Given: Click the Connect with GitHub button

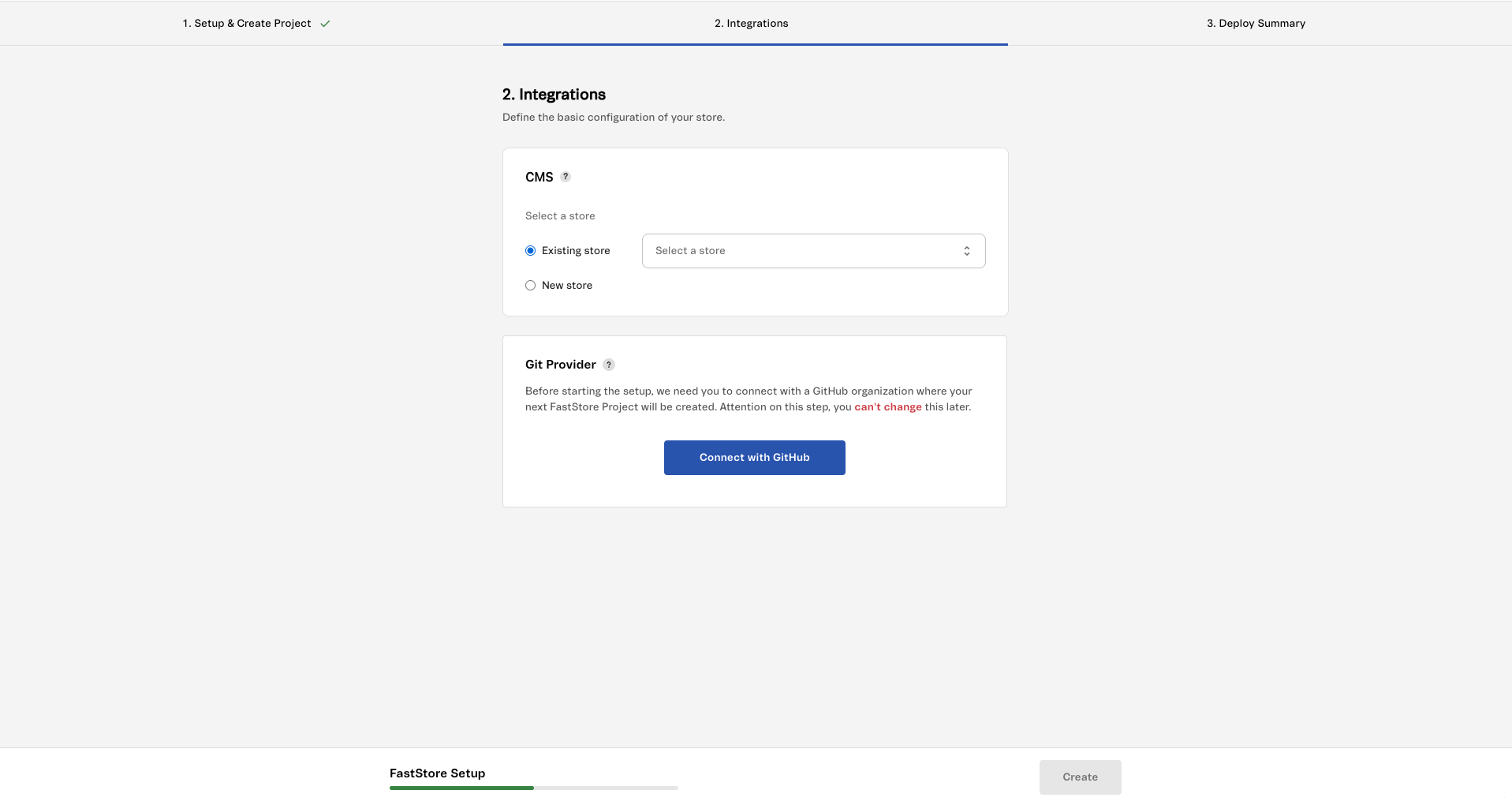Looking at the screenshot, I should click(x=755, y=458).
